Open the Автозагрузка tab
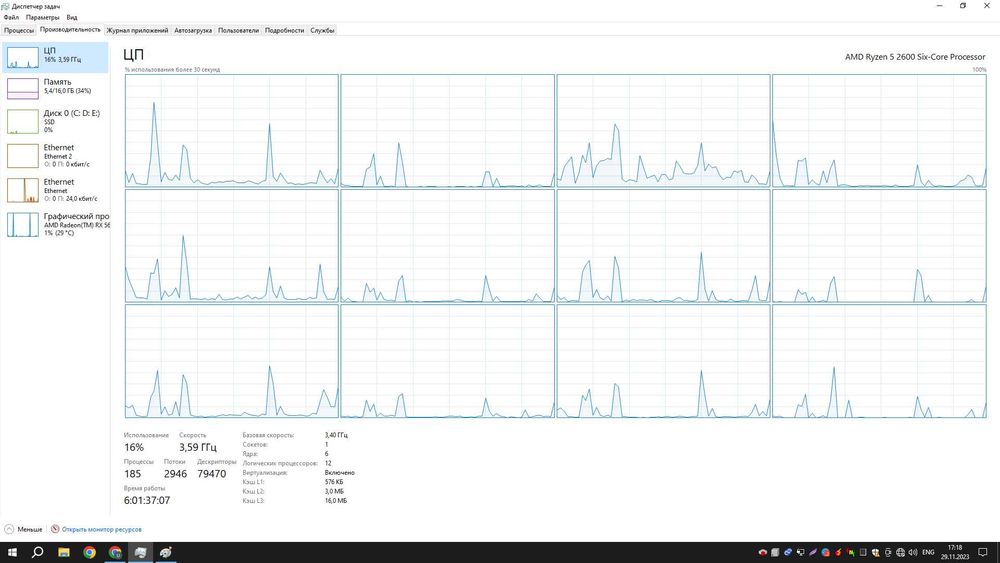 pyautogui.click(x=193, y=30)
